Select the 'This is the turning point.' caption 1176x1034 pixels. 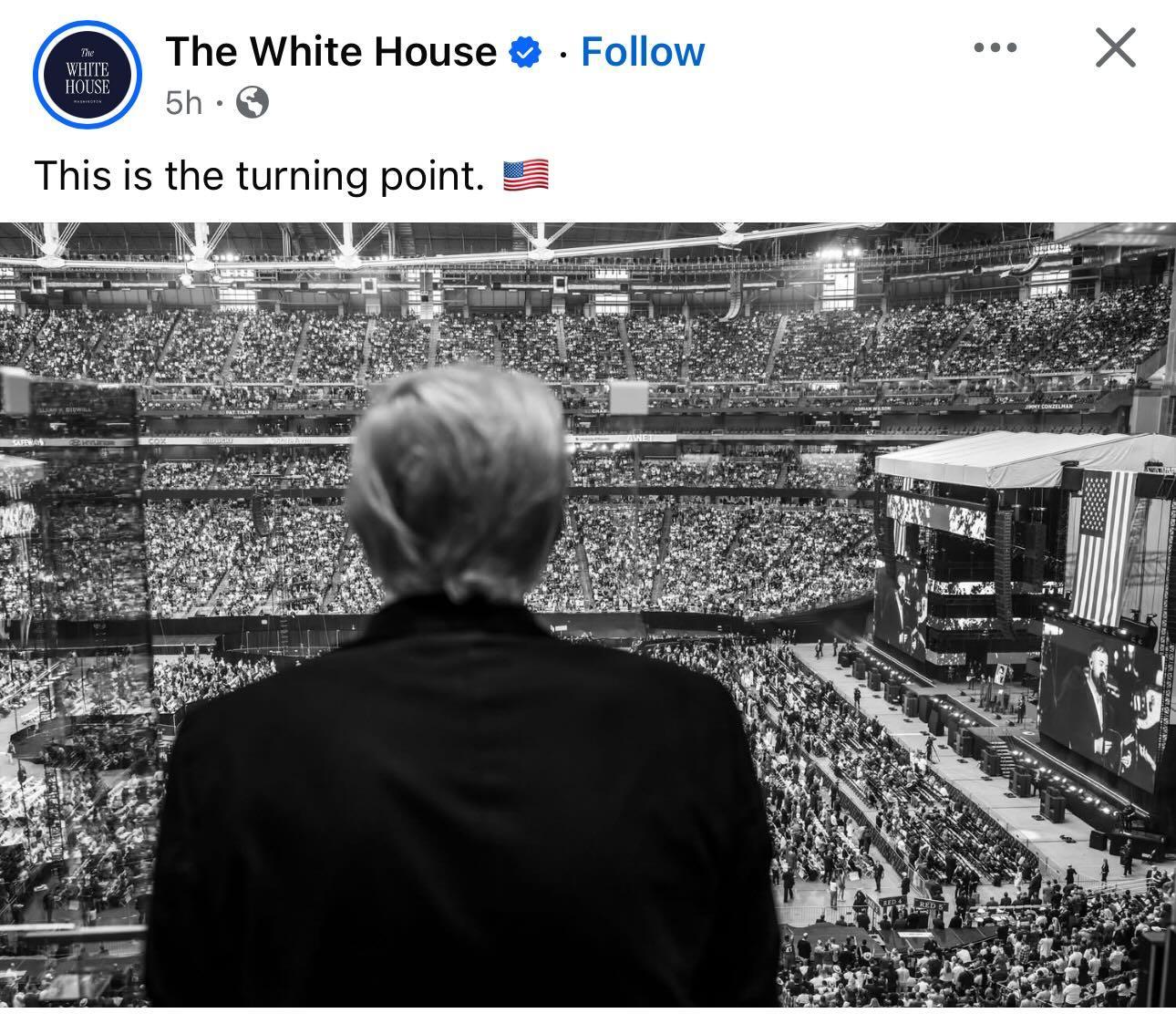click(x=259, y=175)
